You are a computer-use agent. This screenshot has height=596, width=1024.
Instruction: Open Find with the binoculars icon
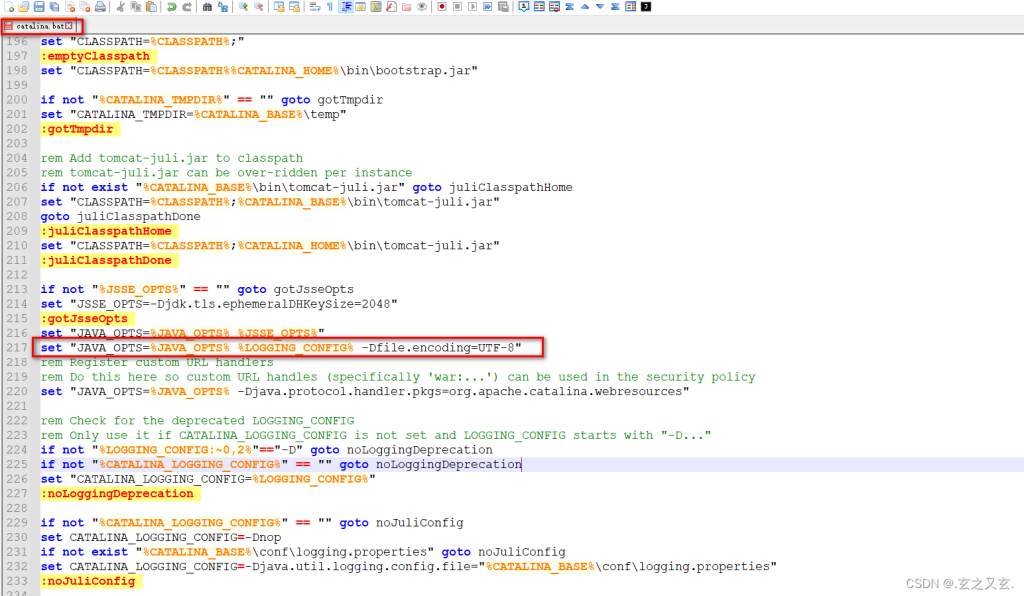(207, 7)
